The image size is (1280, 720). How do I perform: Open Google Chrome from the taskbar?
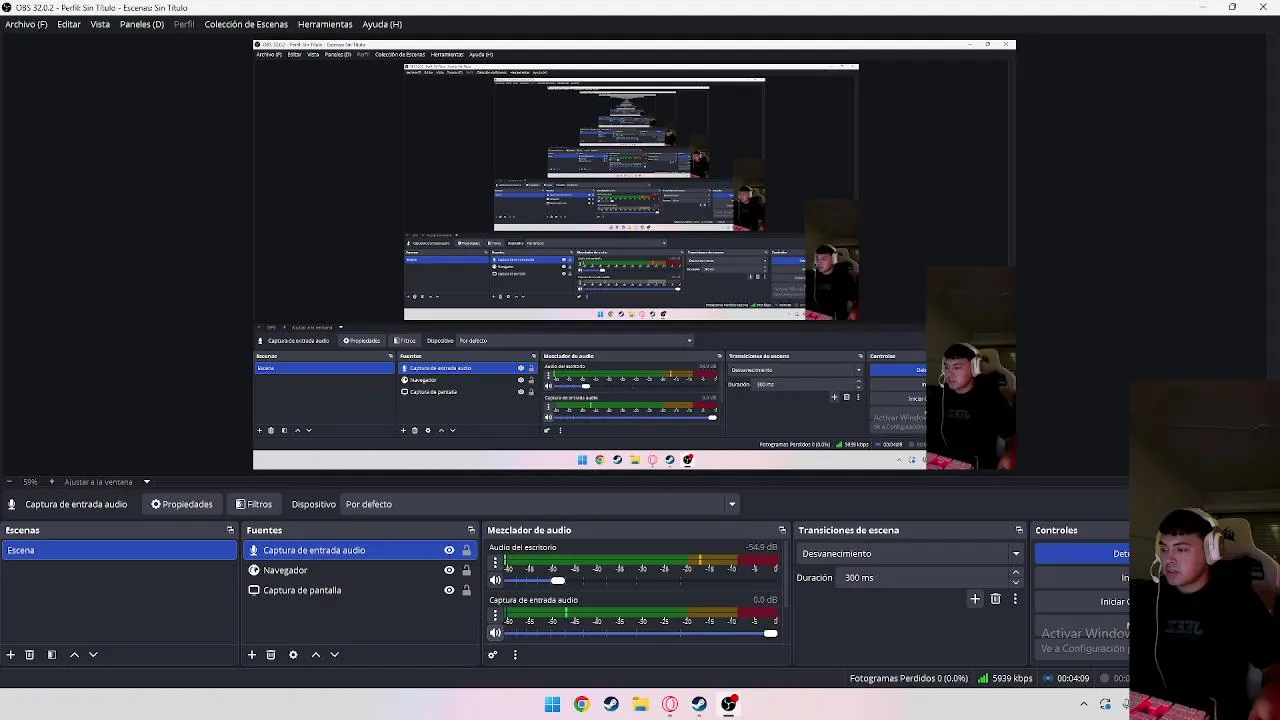point(581,704)
